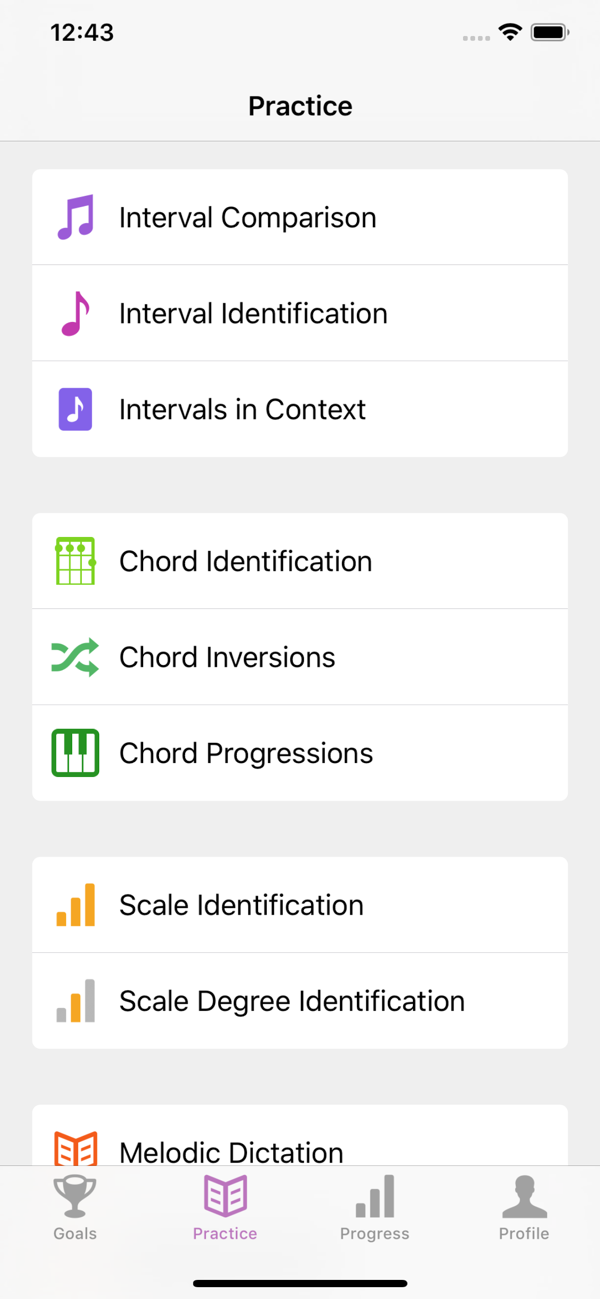Select Scale Degree Identification
600x1299 pixels.
pyautogui.click(x=300, y=1001)
